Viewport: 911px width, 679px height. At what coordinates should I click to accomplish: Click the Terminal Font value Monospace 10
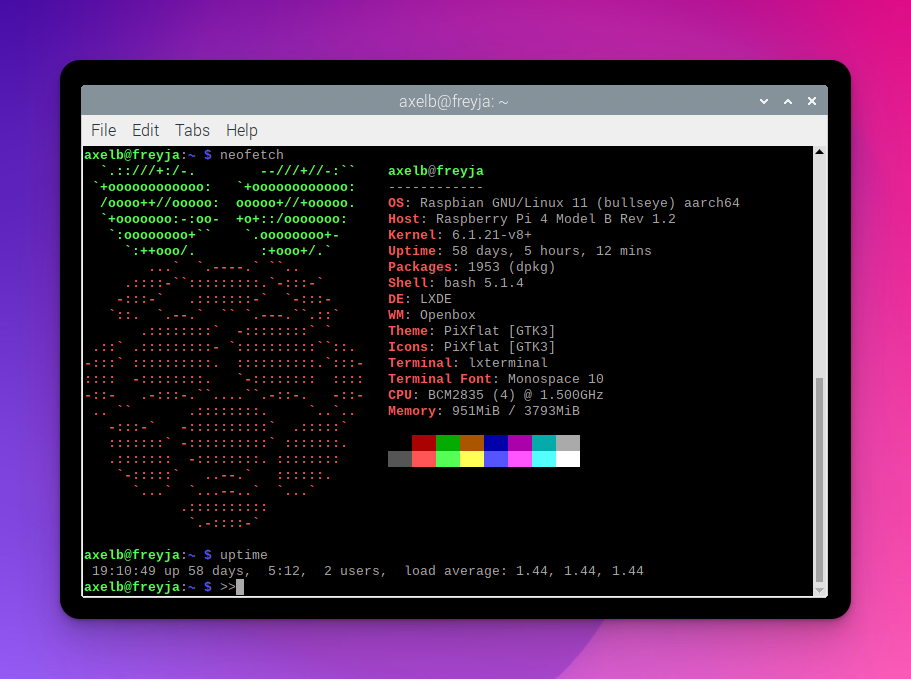555,379
